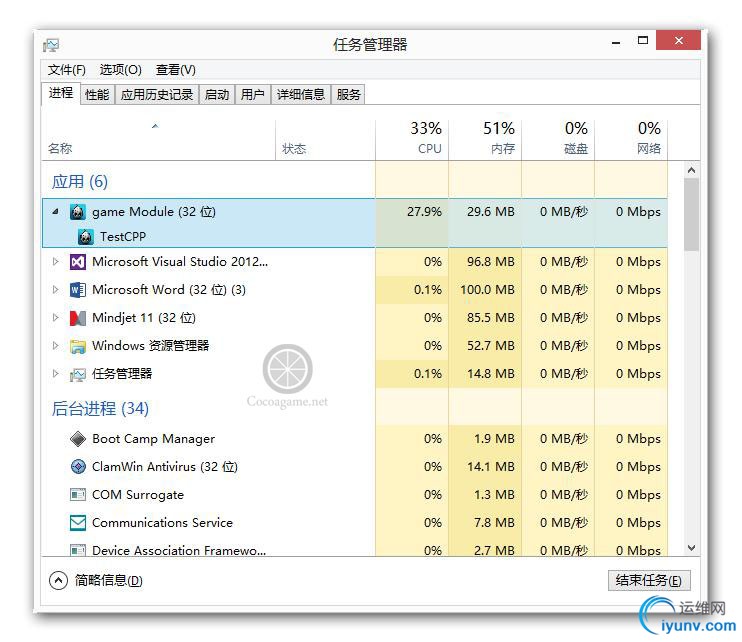
Task: Click the 简略信息(D) link text
Action: (108, 580)
